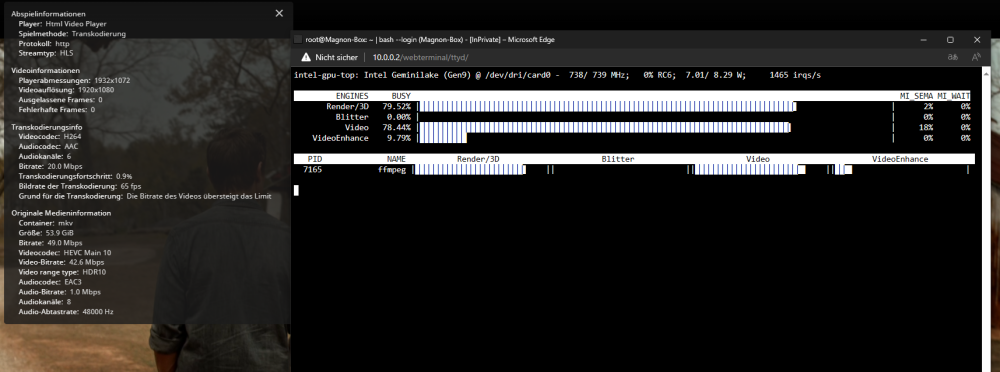Viewport: 1000px width, 372px height.
Task: Click 'Audio-Bitrate: 1.0 Mbps' row
Action: click(60, 292)
